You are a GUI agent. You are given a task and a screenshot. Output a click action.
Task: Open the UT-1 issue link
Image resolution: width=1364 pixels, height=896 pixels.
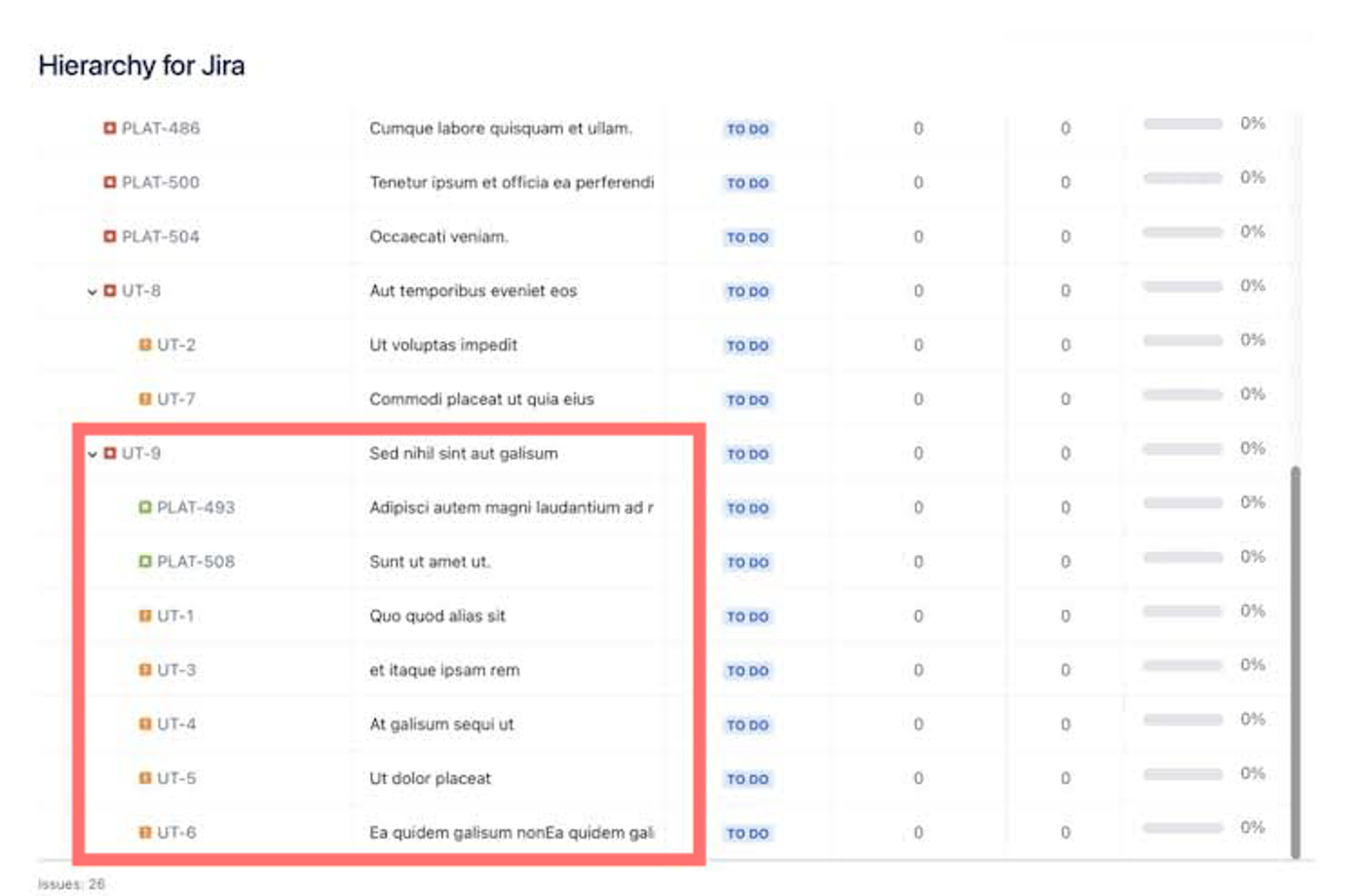point(175,616)
